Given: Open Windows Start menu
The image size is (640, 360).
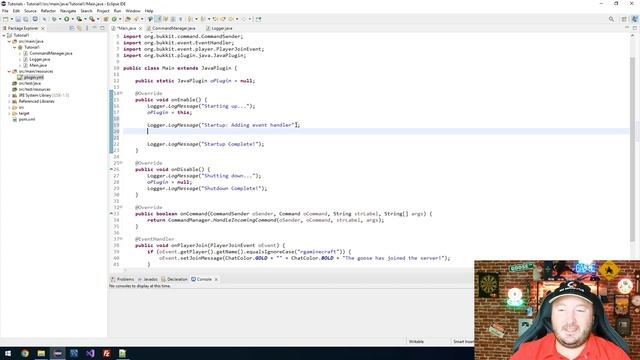Looking at the screenshot, I should coord(8,353).
